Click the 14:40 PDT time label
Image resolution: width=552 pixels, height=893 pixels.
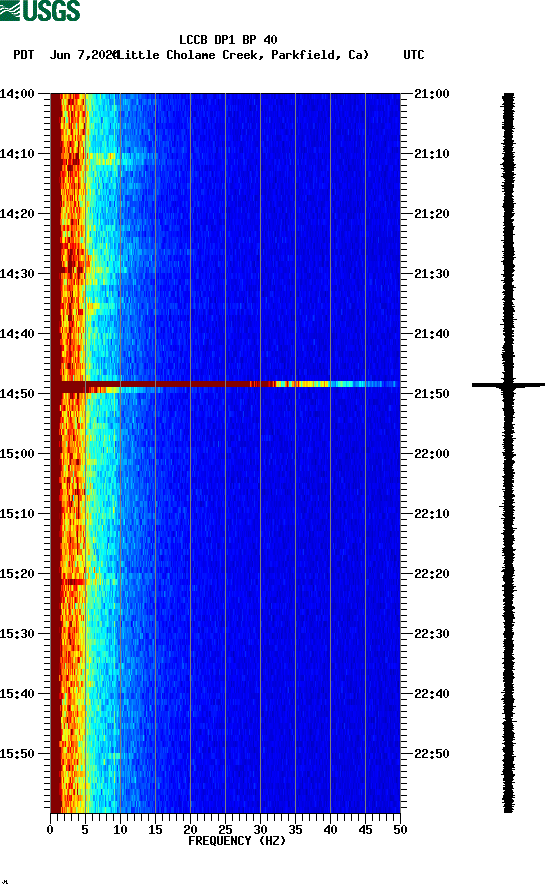(18, 334)
